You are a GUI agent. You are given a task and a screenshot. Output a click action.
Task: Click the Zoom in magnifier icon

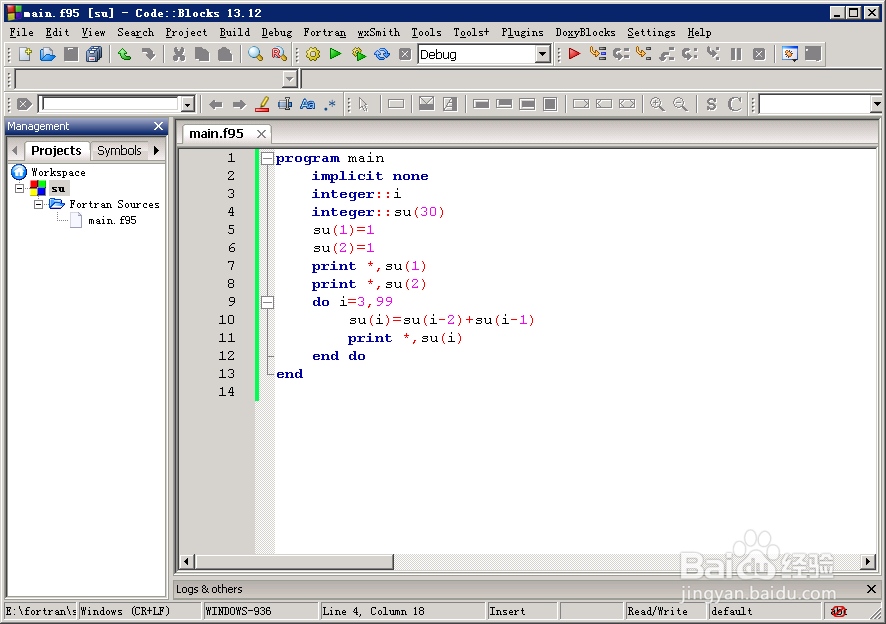pyautogui.click(x=657, y=104)
